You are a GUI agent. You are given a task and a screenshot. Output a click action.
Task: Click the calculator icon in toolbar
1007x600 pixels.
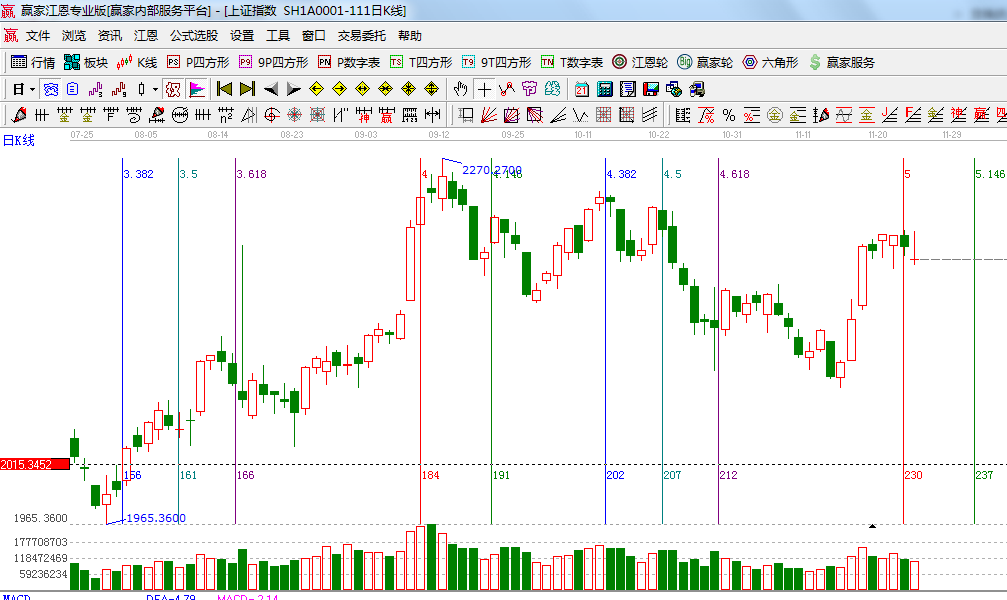(604, 89)
